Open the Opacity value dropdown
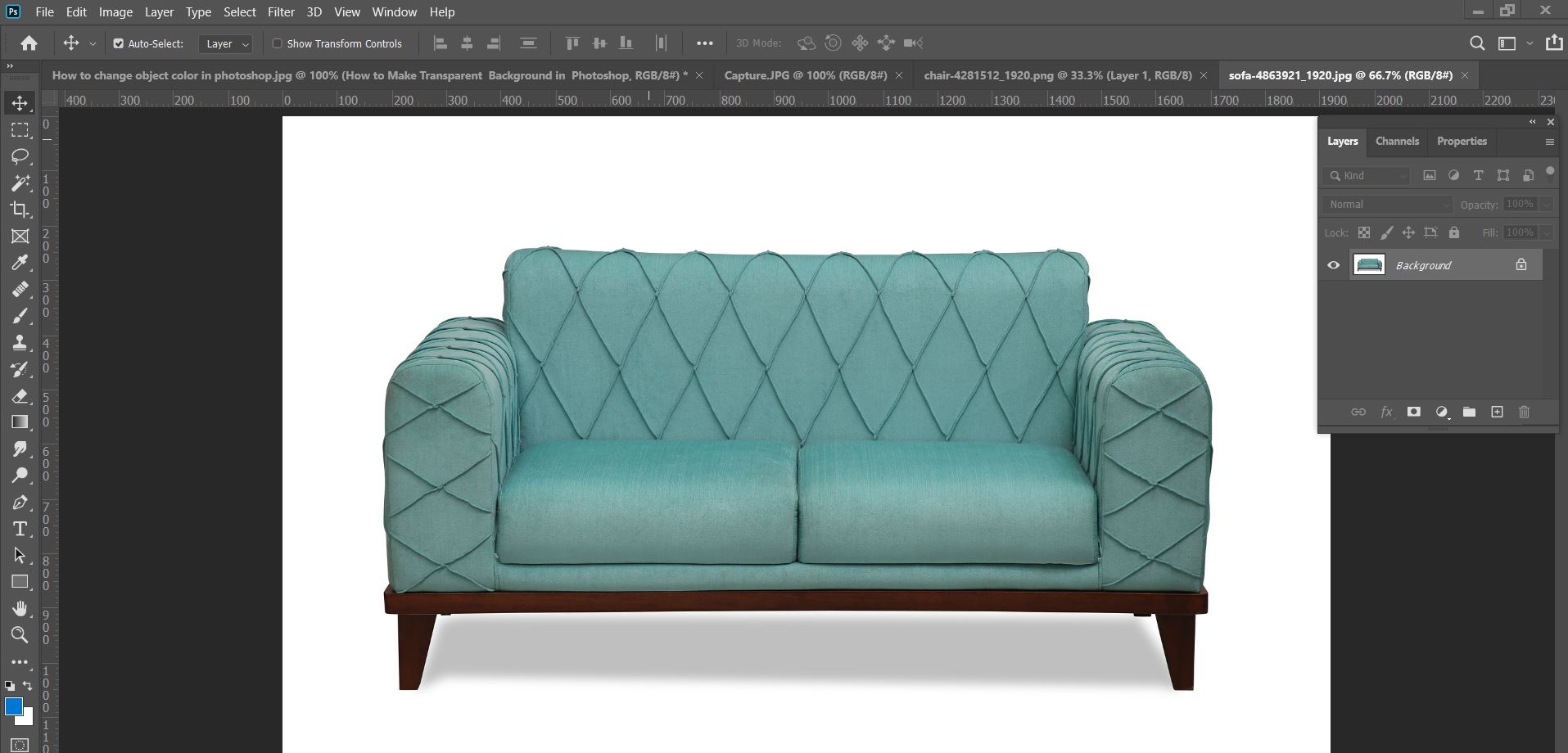 point(1547,204)
